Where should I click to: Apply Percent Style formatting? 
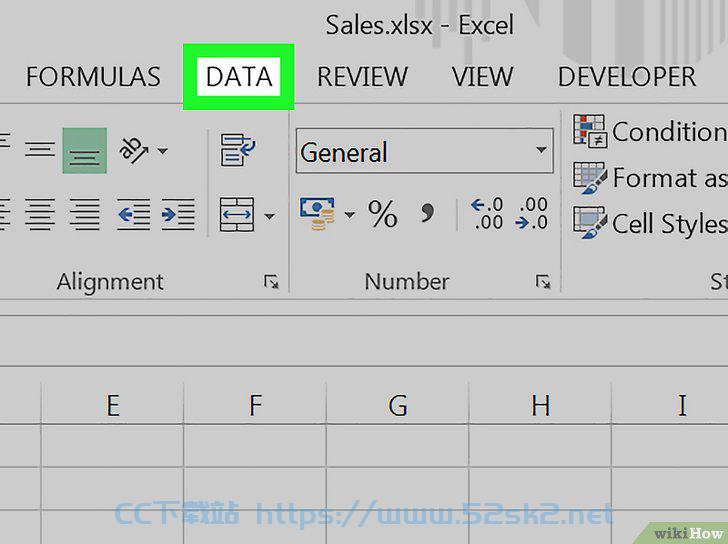point(383,214)
